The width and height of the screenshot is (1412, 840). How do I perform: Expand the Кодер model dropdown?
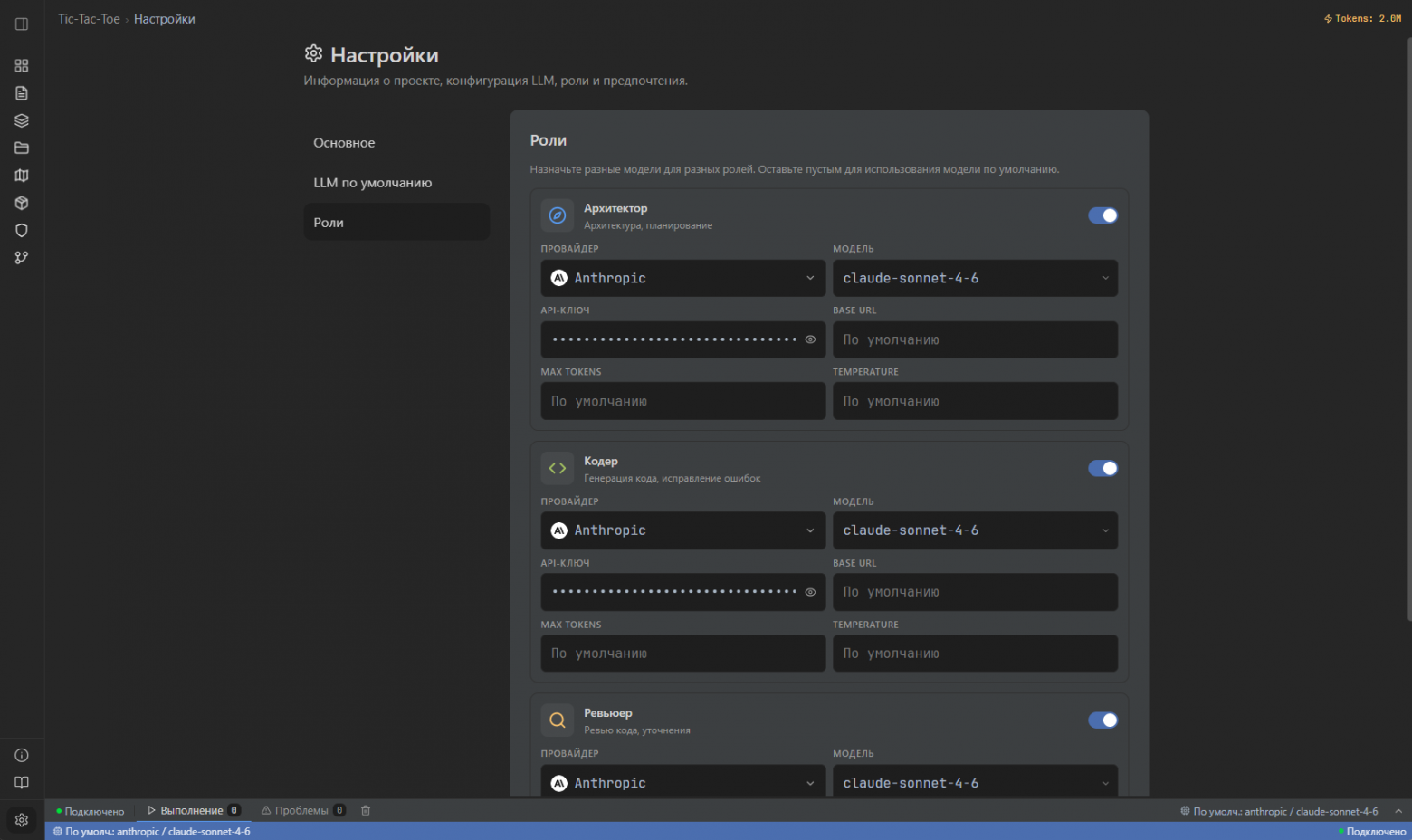click(x=975, y=531)
